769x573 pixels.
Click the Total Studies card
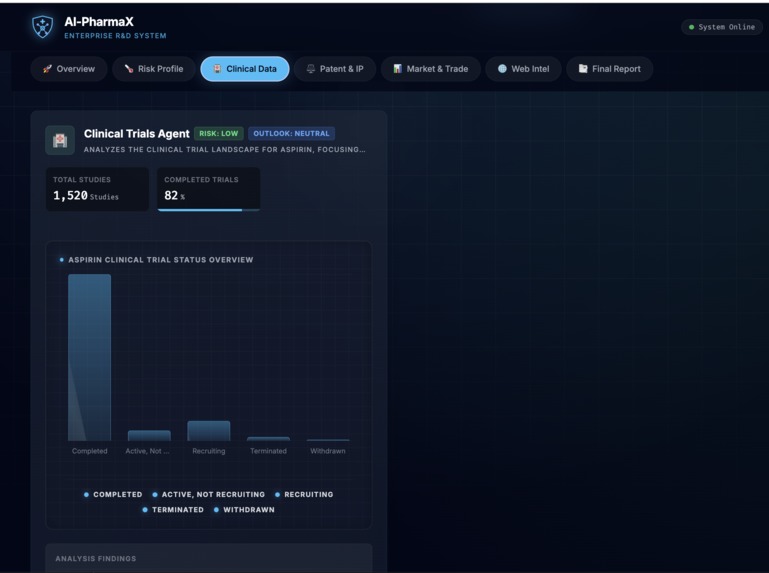(97, 189)
